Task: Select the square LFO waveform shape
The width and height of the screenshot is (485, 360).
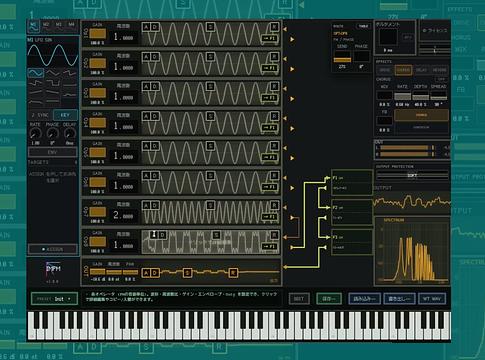Action: pyautogui.click(x=53, y=82)
